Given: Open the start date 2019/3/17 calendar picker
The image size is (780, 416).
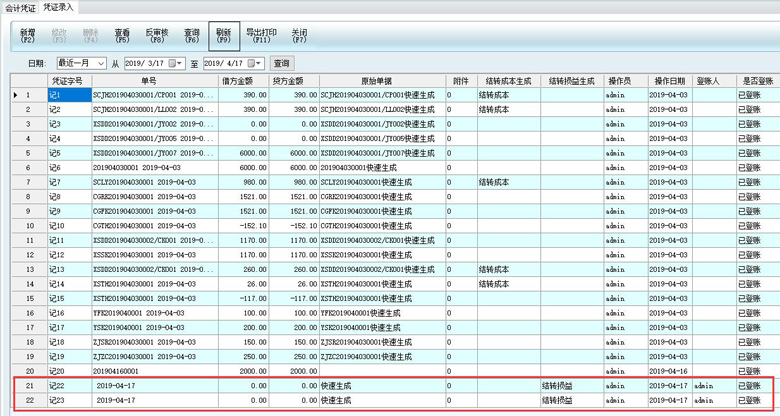Looking at the screenshot, I should click(174, 63).
